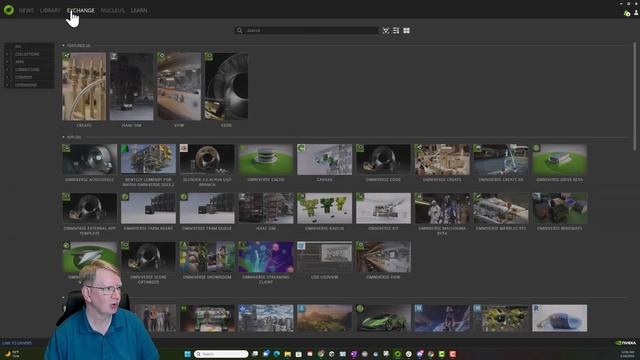Open Omniverse Streaming Client tile
640x360 pixels.
(266, 257)
